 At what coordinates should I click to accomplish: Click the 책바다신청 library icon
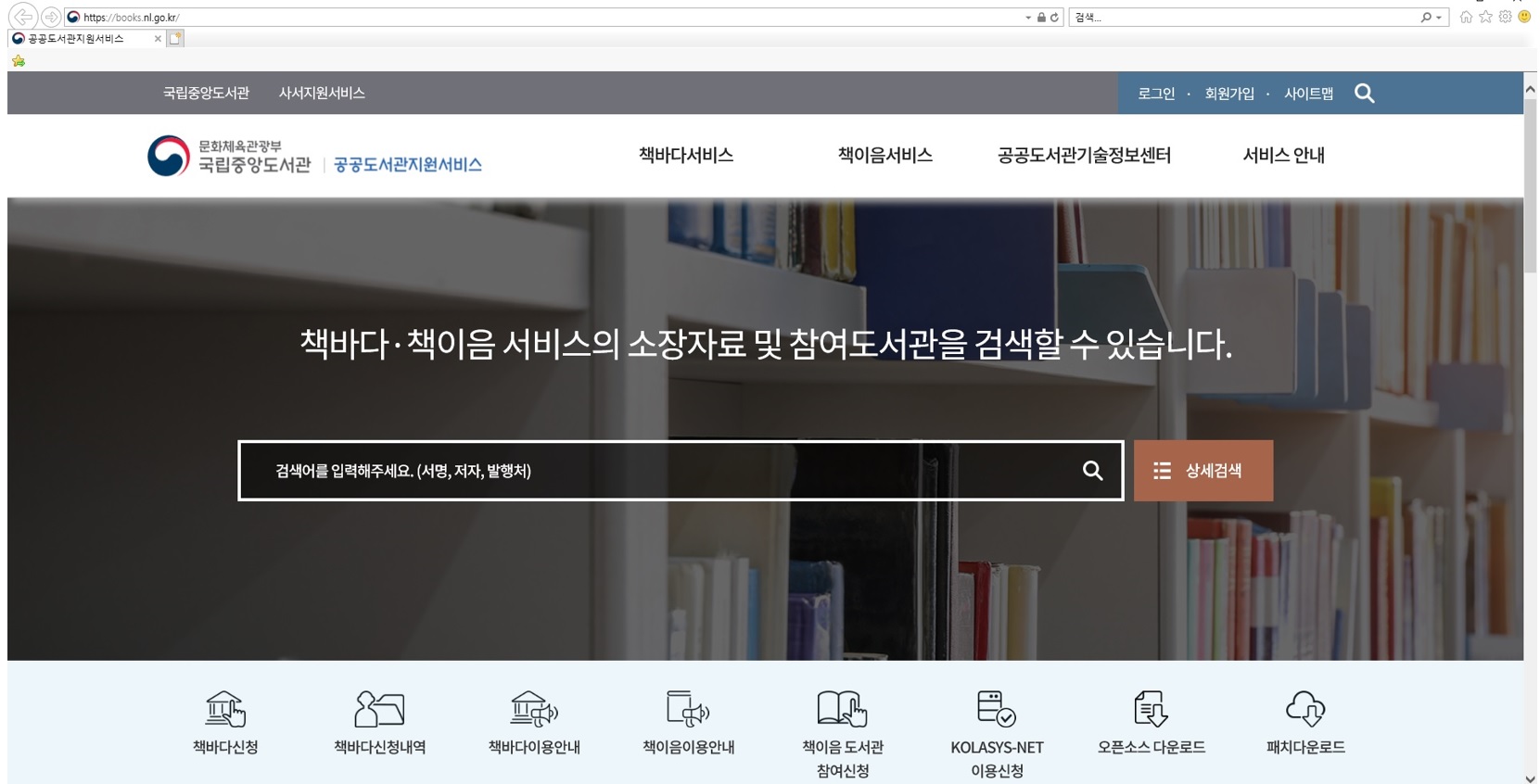225,709
